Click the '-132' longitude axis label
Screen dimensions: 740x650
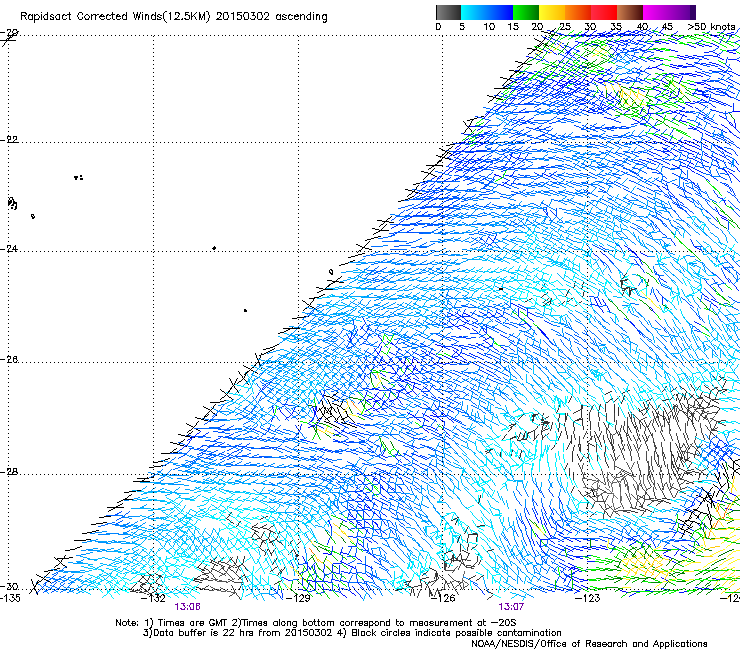pos(154,598)
